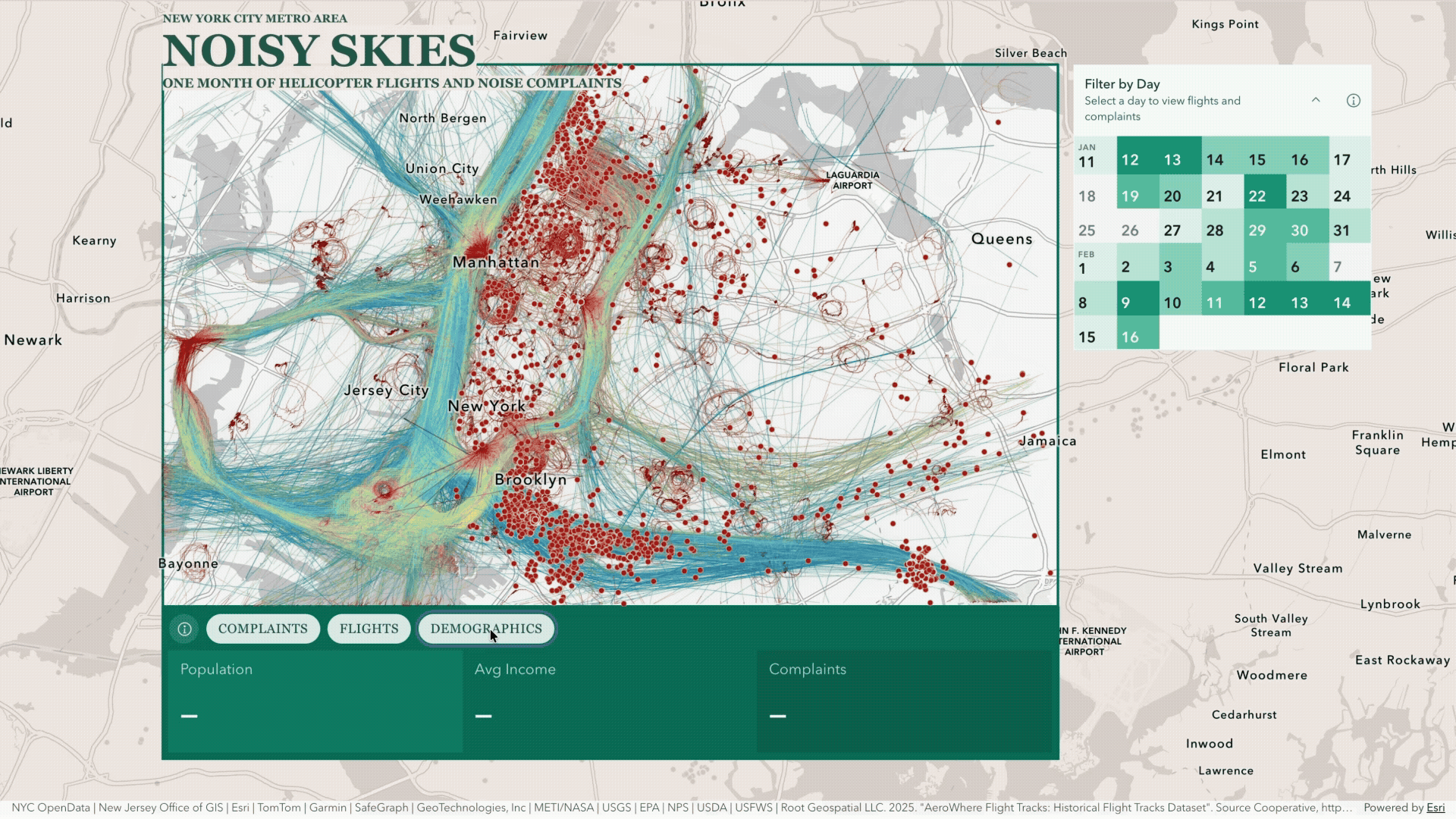1456x819 pixels.
Task: Select February 1 in the calendar
Action: [x=1095, y=262]
